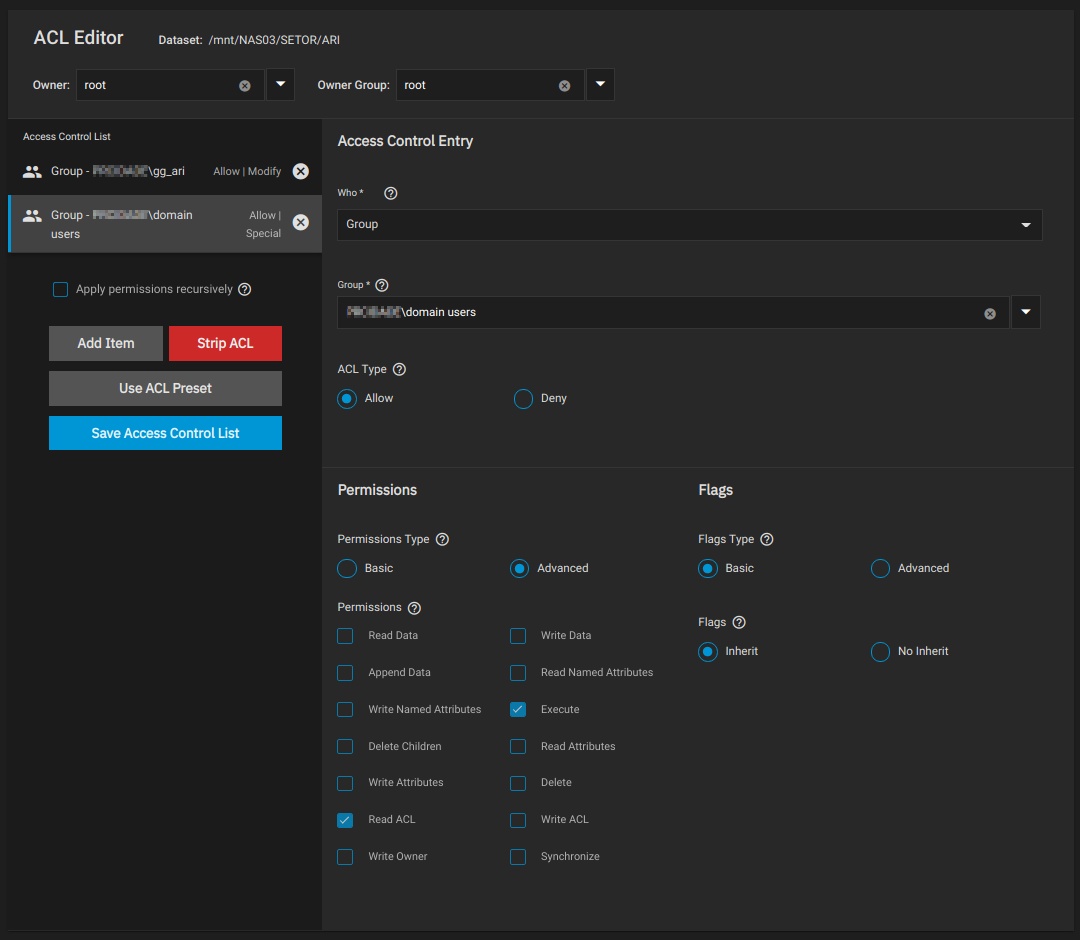The height and width of the screenshot is (940, 1080).
Task: Remove the domain users ACL entry
Action: (301, 222)
